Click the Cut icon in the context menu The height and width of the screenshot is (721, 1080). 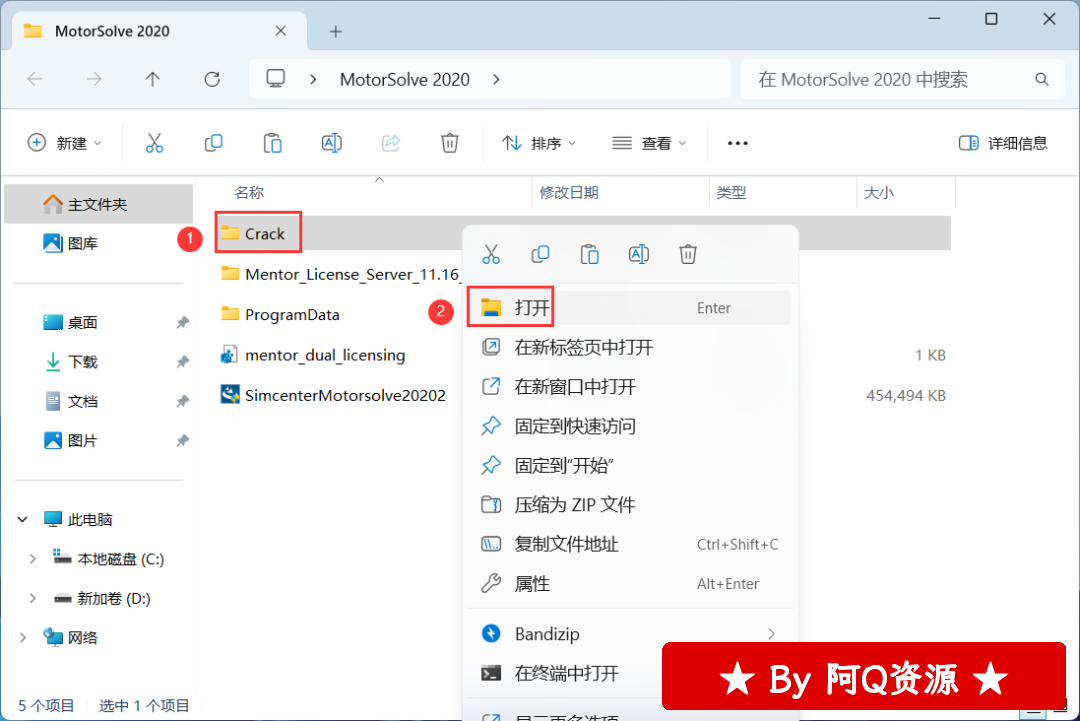[491, 255]
